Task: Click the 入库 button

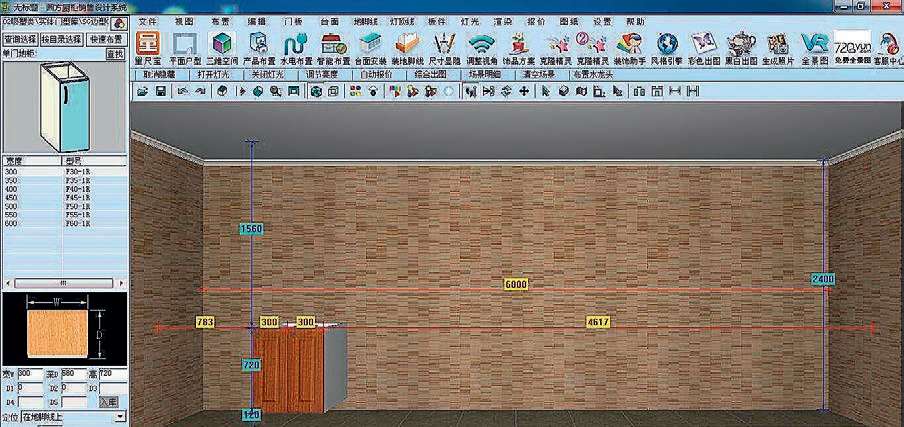Action: pyautogui.click(x=109, y=402)
